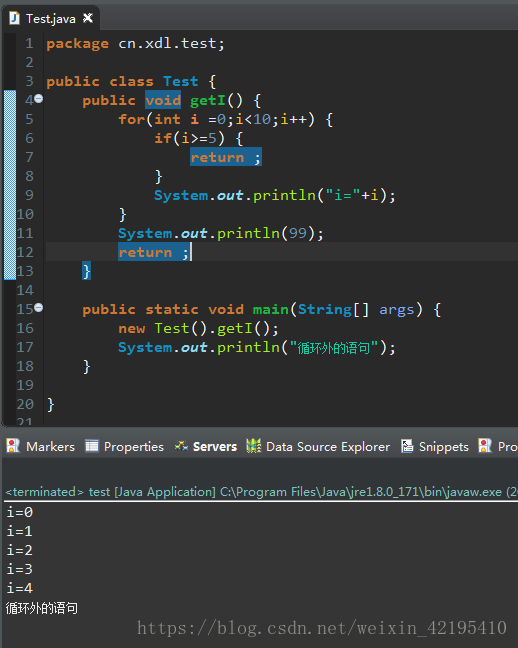This screenshot has height=648, width=518.
Task: Click the Markers view icon
Action: (13, 446)
